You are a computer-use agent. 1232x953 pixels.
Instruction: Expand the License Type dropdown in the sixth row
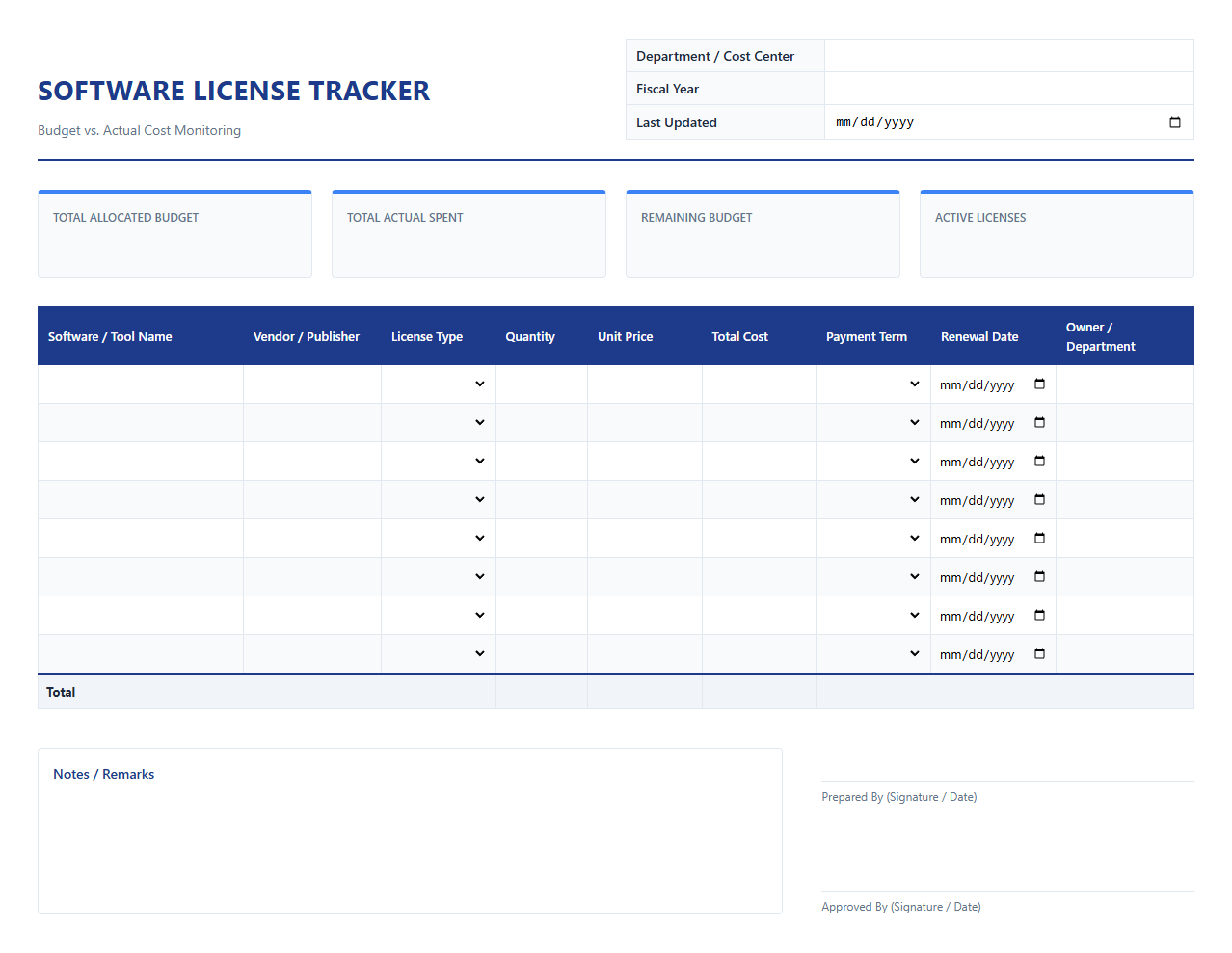(x=439, y=577)
